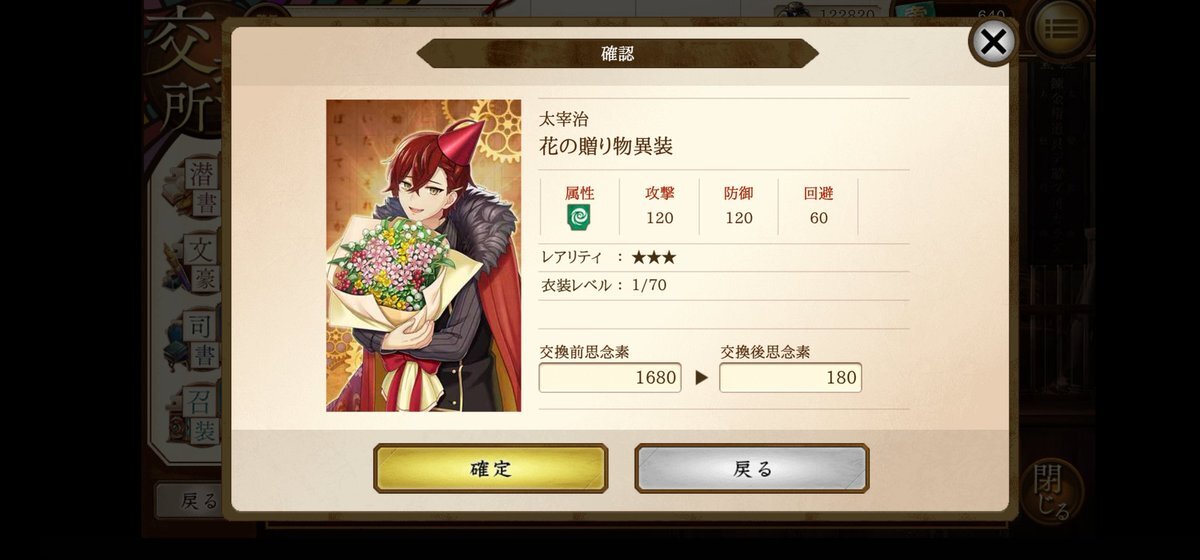The width and height of the screenshot is (1200, 560).
Task: Tap the 攻撃 stat value 120
Action: click(x=659, y=218)
